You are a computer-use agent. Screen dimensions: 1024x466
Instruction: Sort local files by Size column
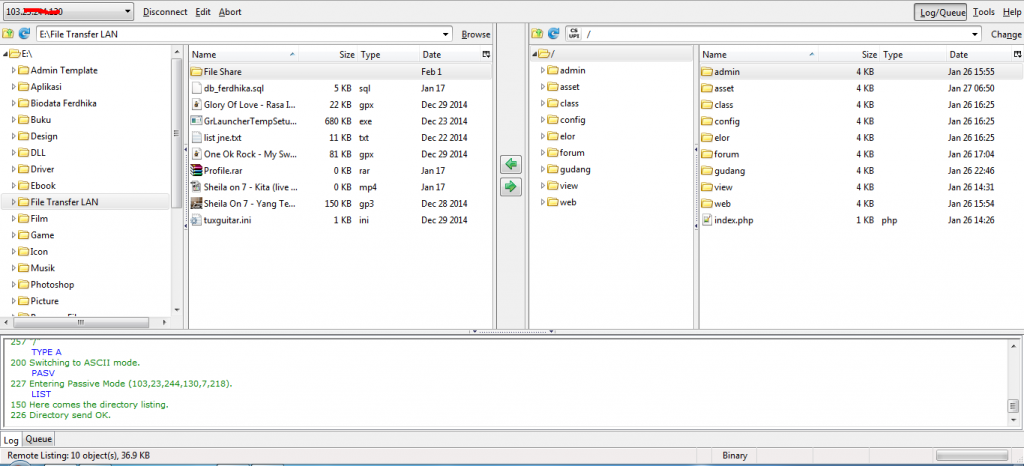pyautogui.click(x=328, y=55)
